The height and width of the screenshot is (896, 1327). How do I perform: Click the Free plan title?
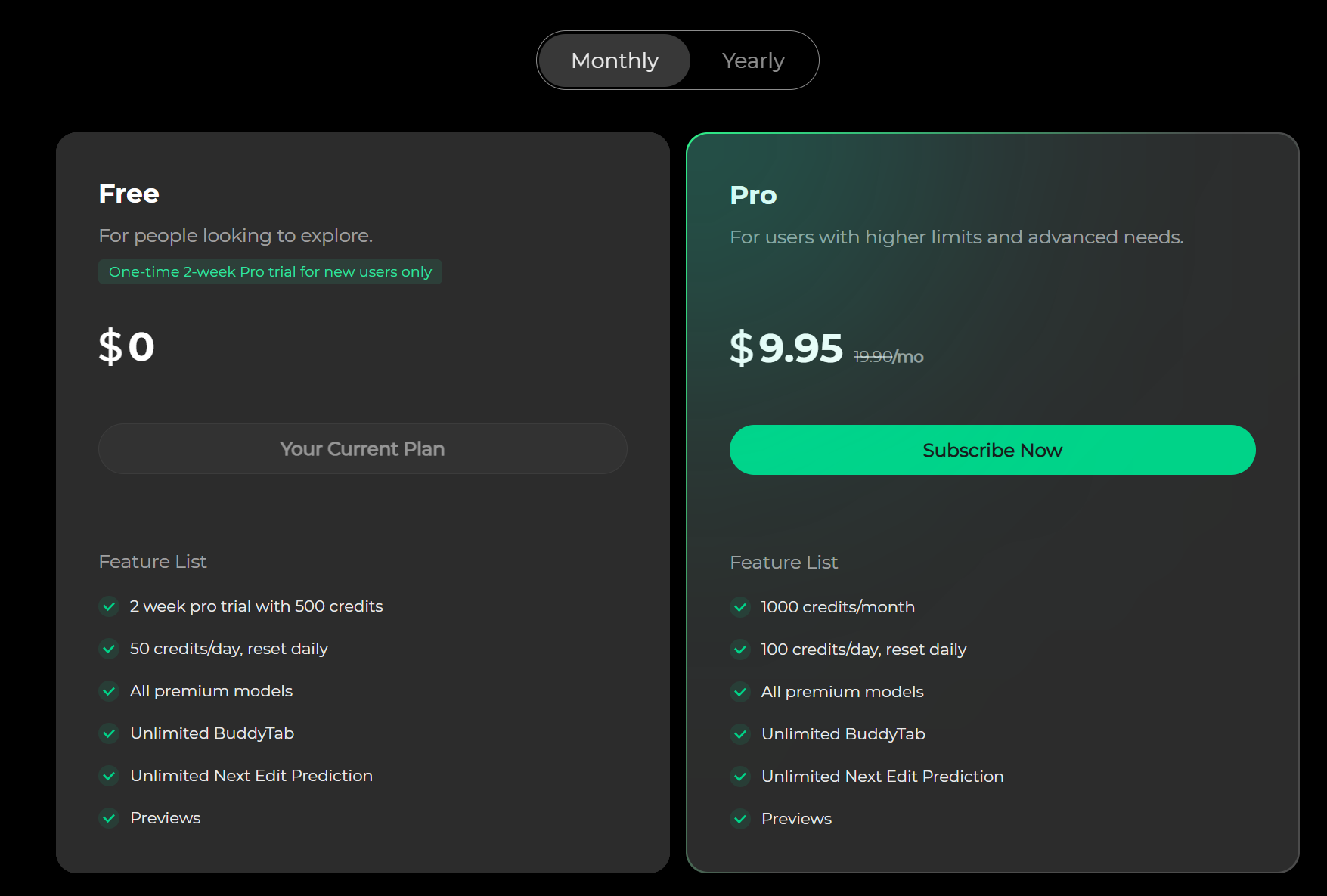click(129, 194)
